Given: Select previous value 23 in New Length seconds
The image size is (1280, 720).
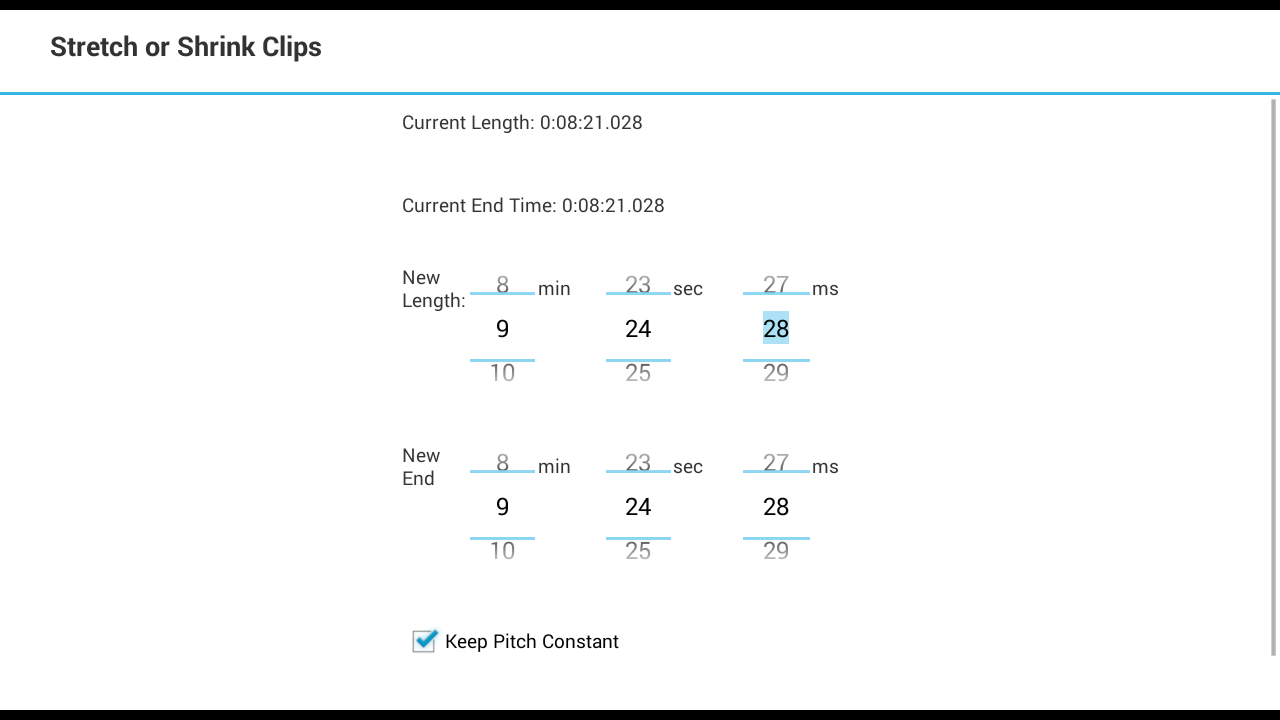Looking at the screenshot, I should (x=638, y=285).
